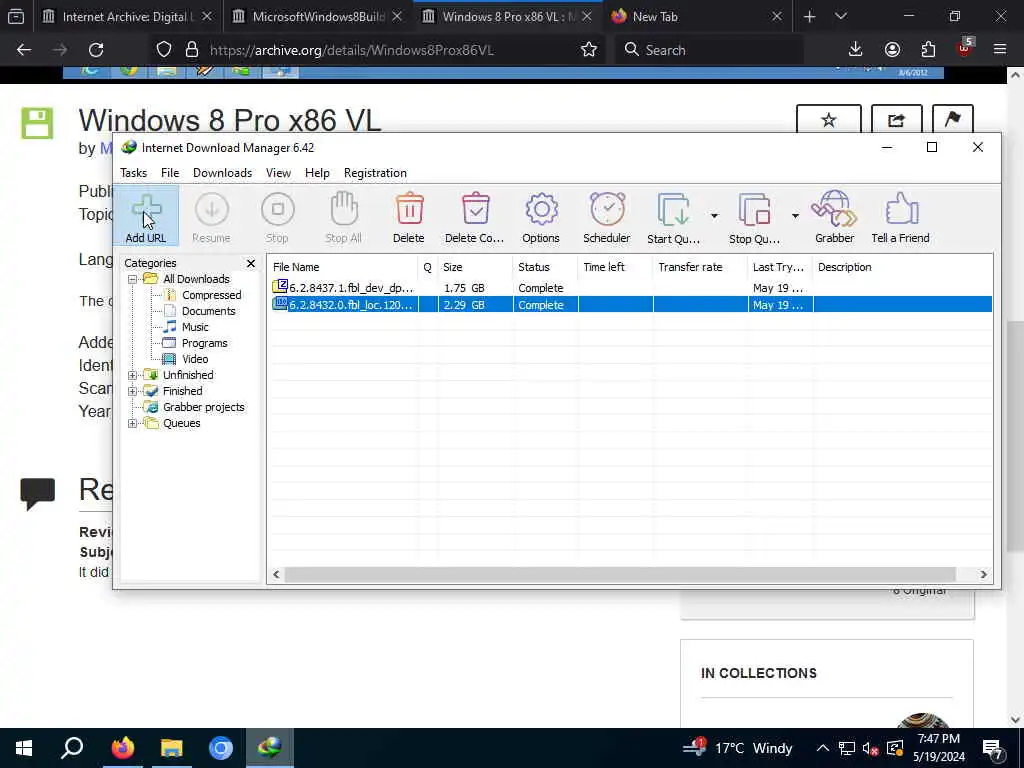The image size is (1024, 768).
Task: Switch to the MicrosoftWindows8Build browser tab
Action: [317, 17]
